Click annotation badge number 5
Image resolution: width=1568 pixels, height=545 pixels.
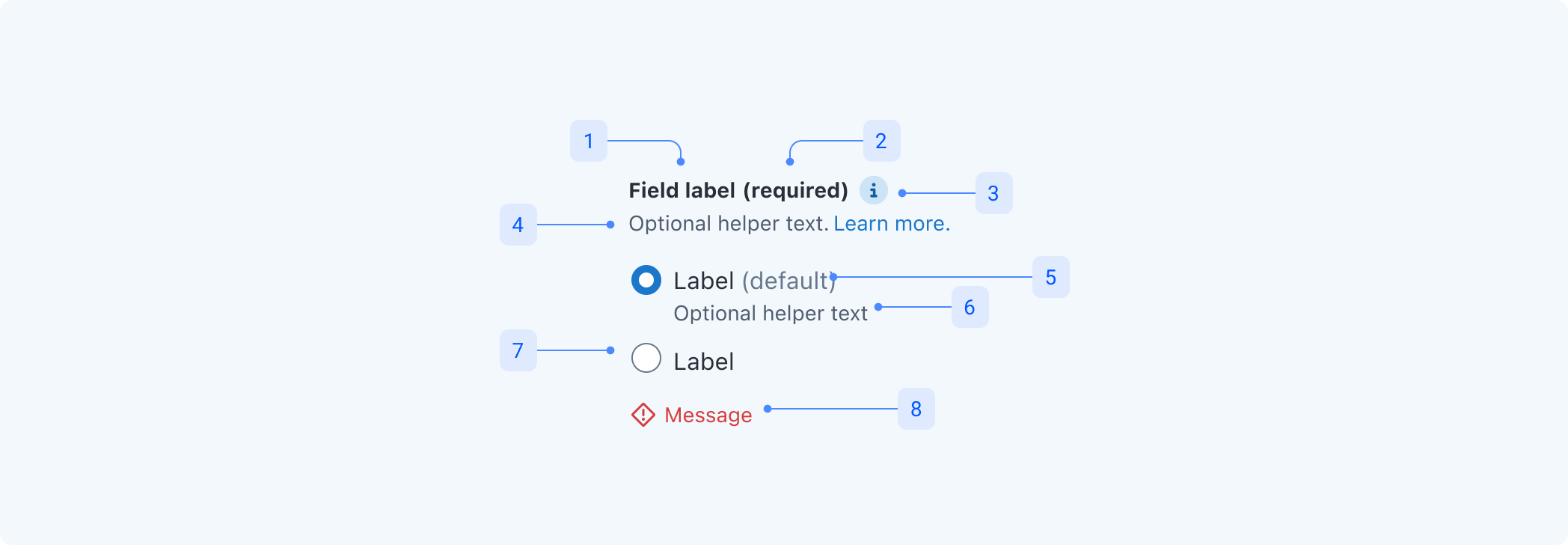(x=1051, y=277)
